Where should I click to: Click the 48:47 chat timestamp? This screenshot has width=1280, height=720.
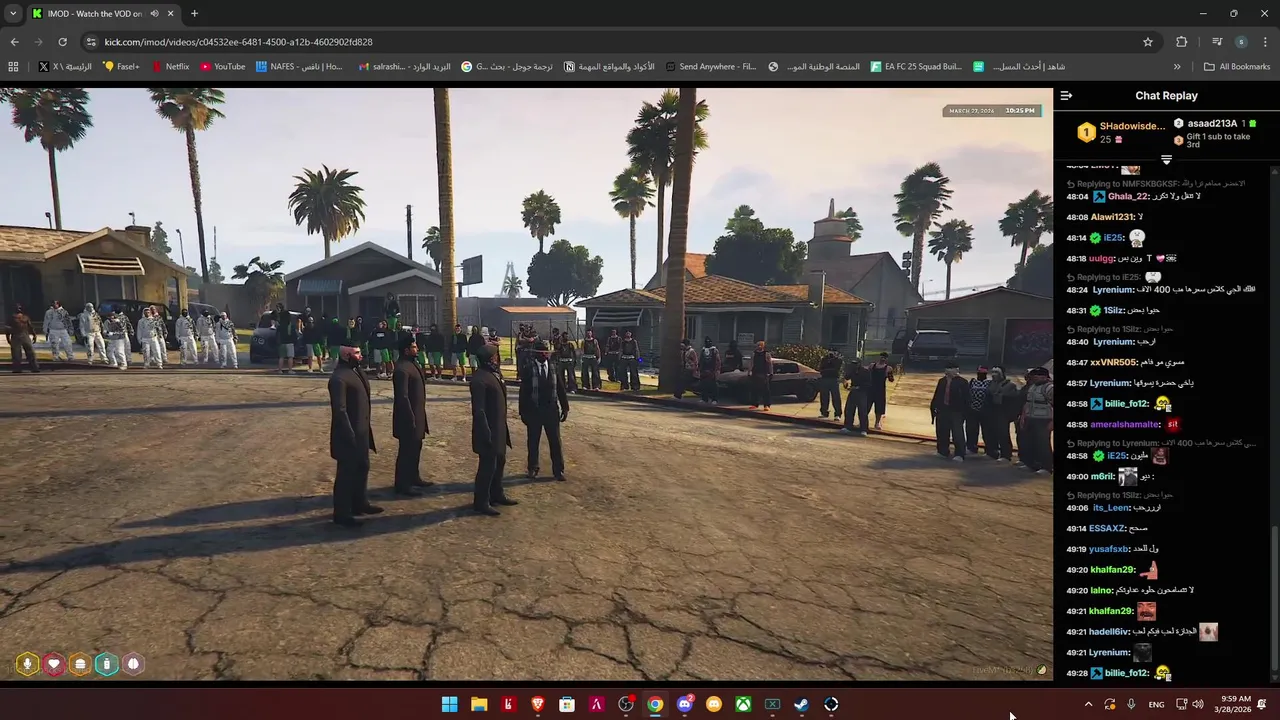click(x=1076, y=362)
